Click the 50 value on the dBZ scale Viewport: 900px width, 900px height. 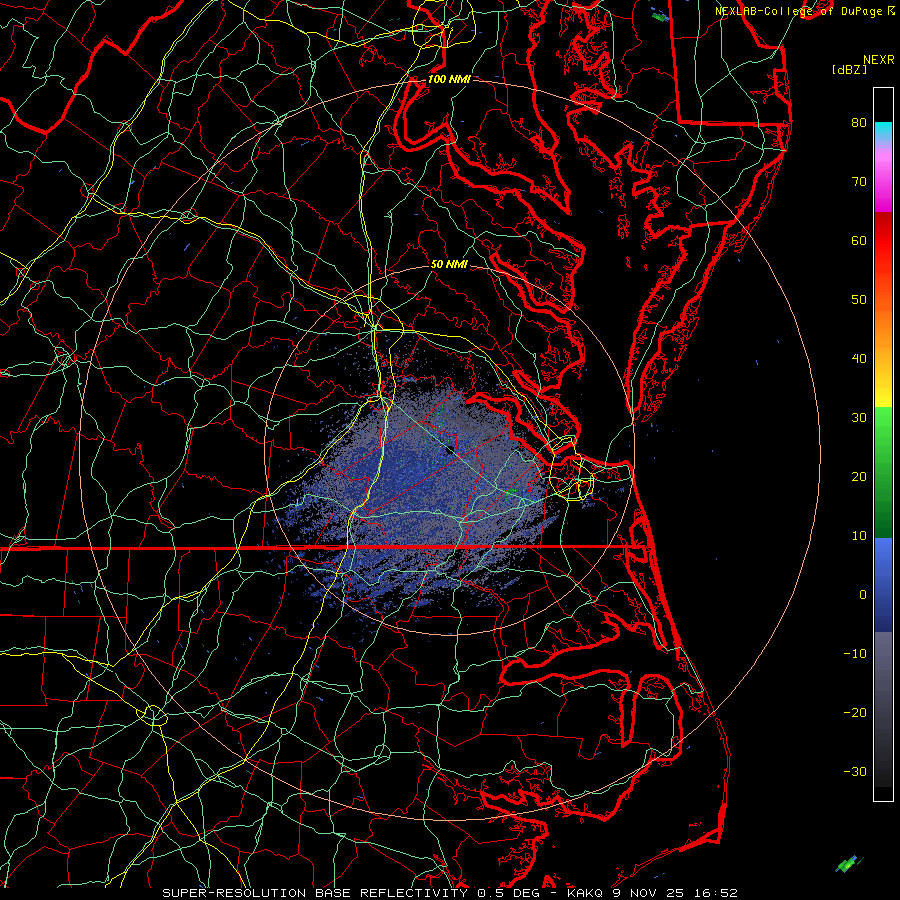859,300
